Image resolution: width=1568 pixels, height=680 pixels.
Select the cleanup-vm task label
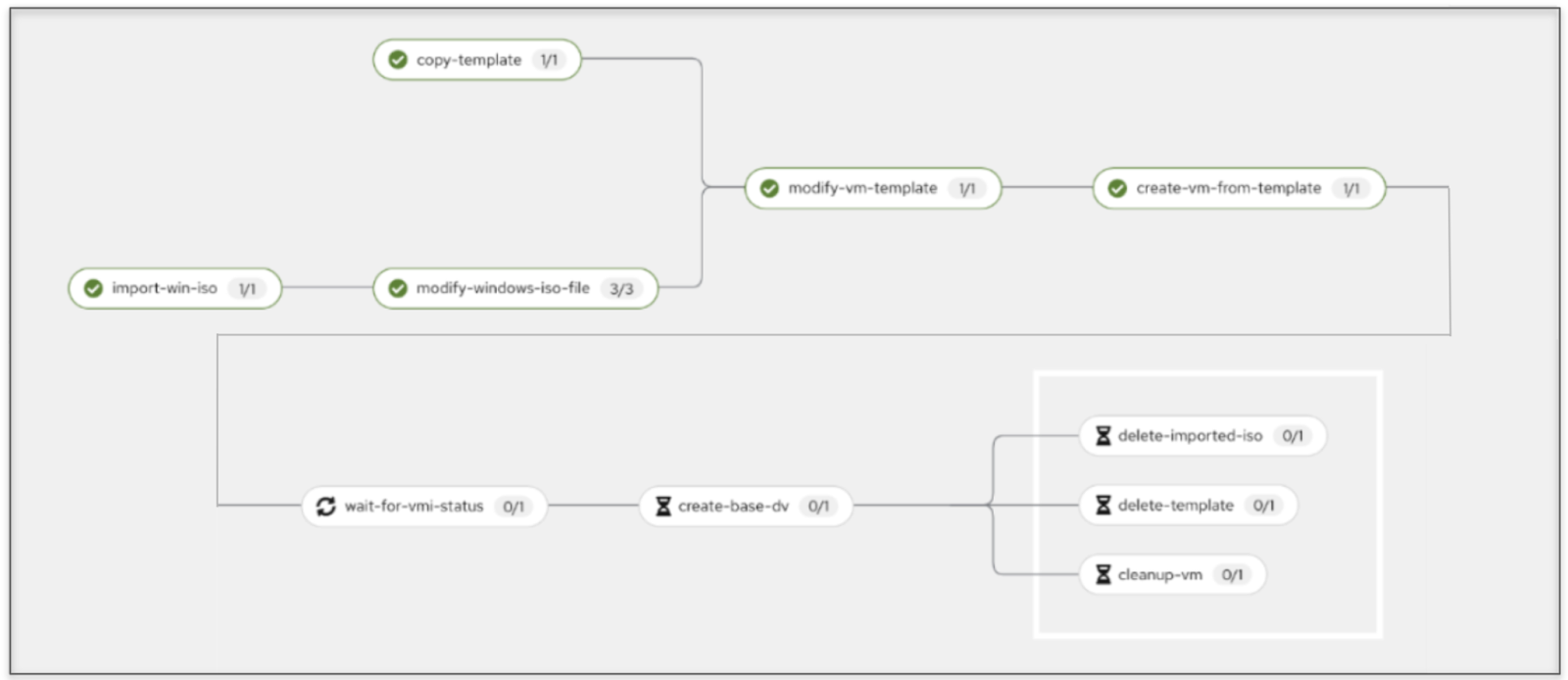[1159, 575]
